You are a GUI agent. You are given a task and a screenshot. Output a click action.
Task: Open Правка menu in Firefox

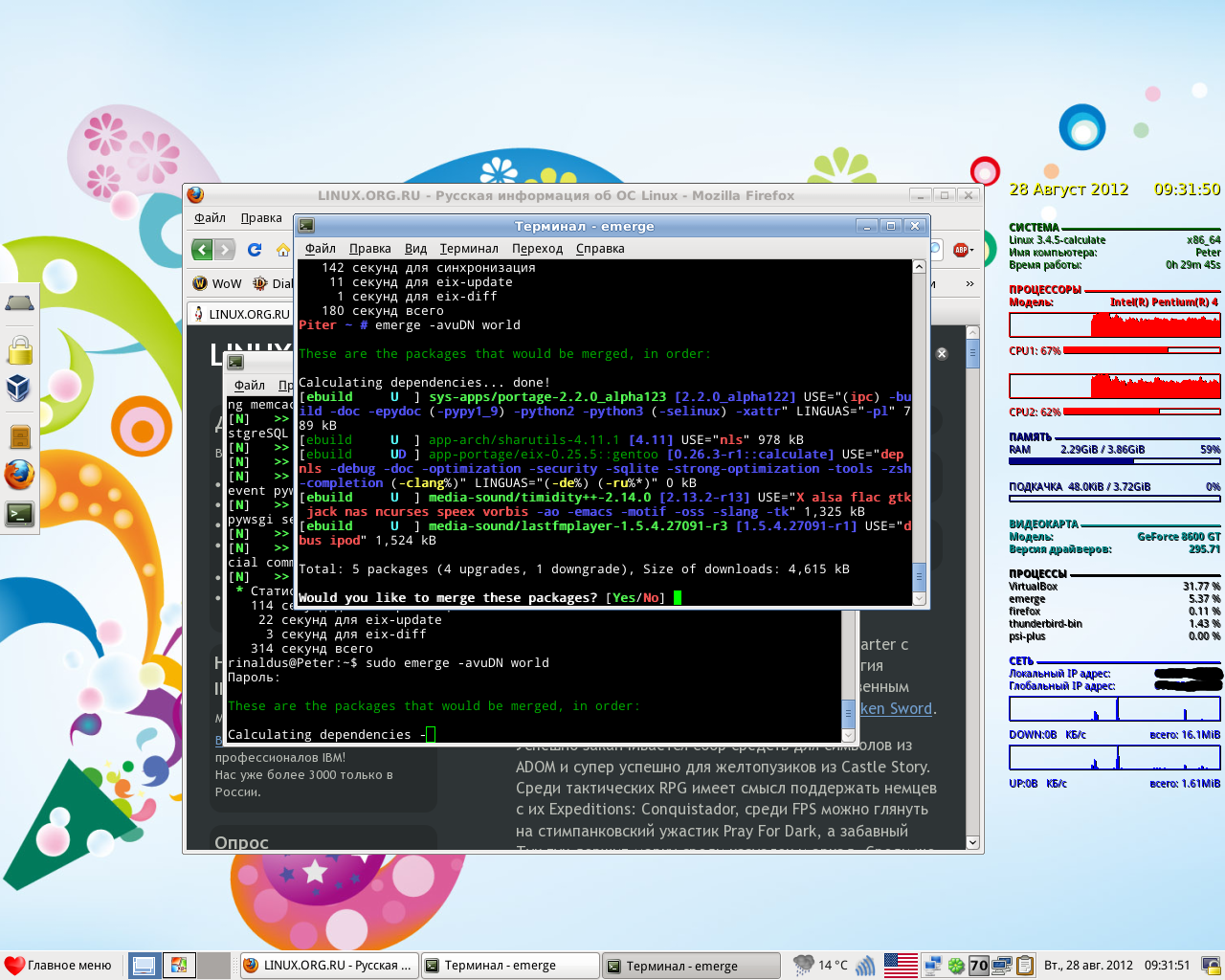(x=261, y=218)
